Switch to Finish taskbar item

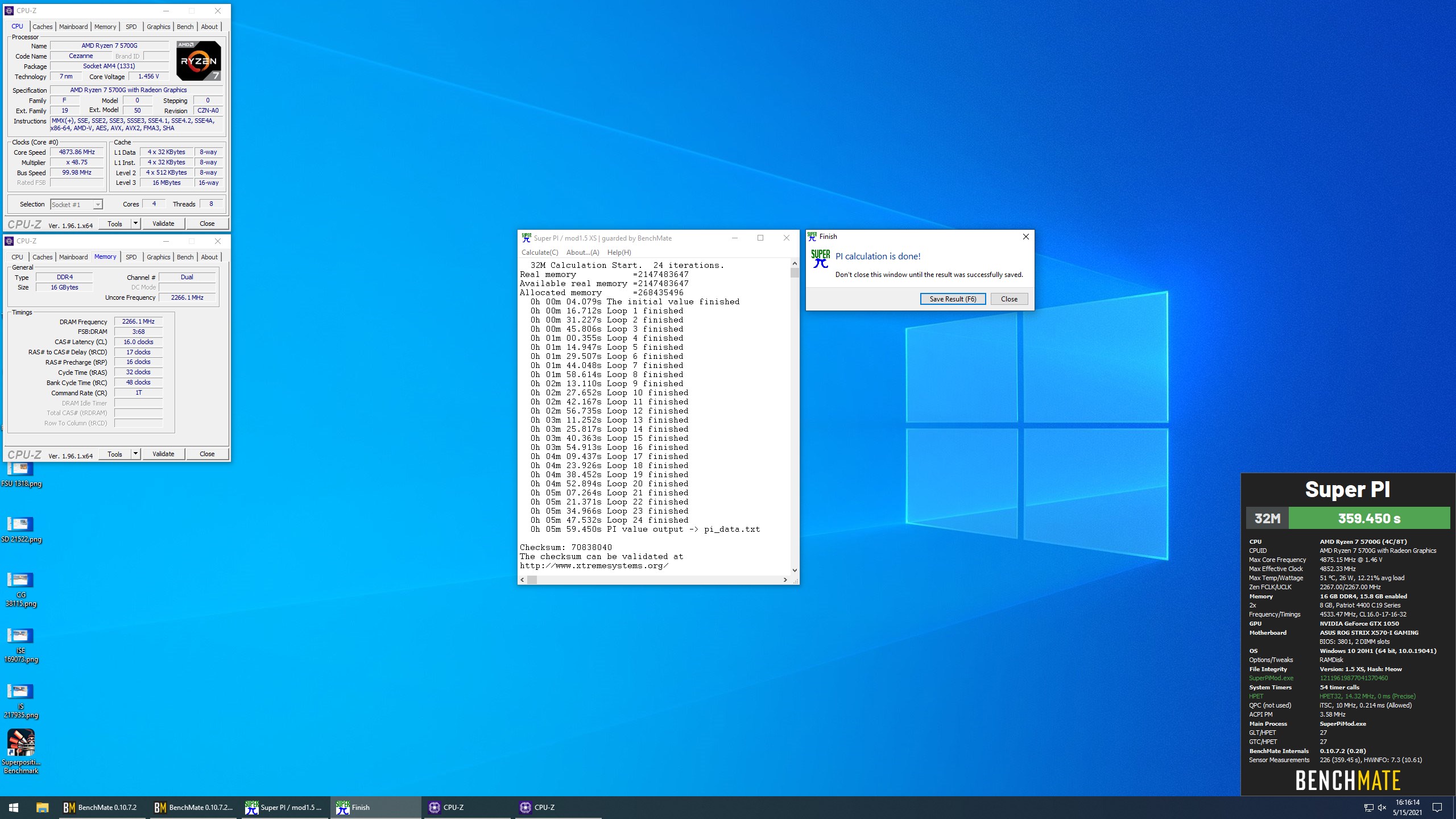(x=375, y=807)
